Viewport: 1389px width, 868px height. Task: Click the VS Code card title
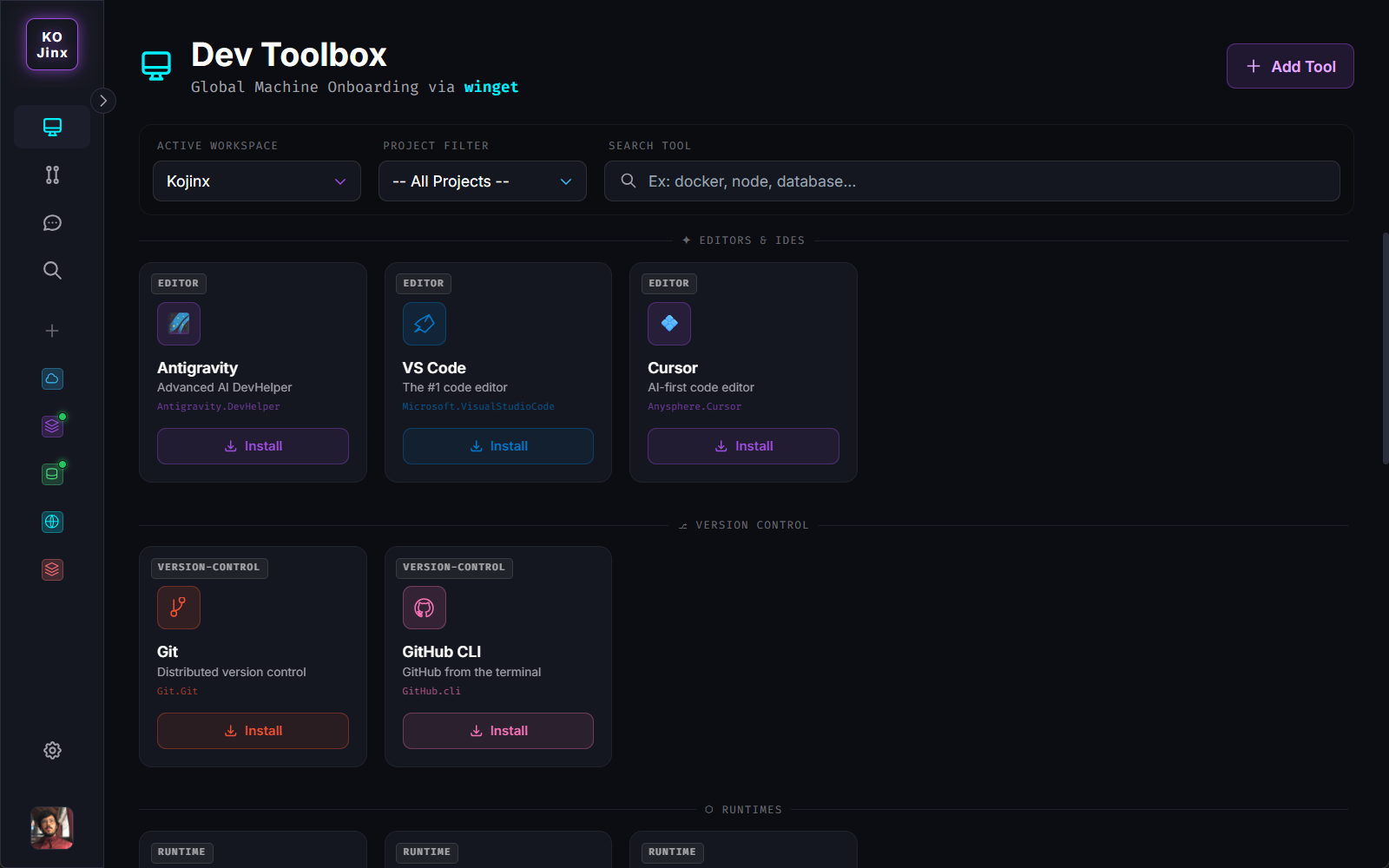[x=434, y=368]
